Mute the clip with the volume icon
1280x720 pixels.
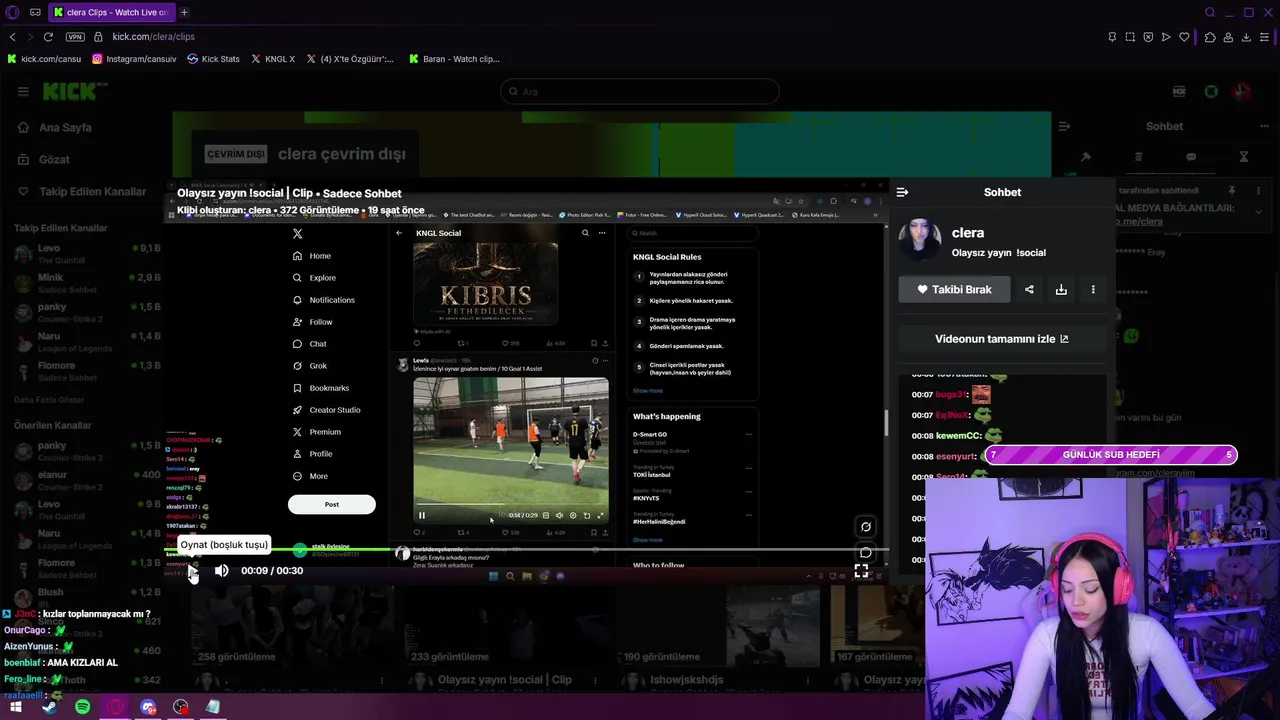[222, 571]
